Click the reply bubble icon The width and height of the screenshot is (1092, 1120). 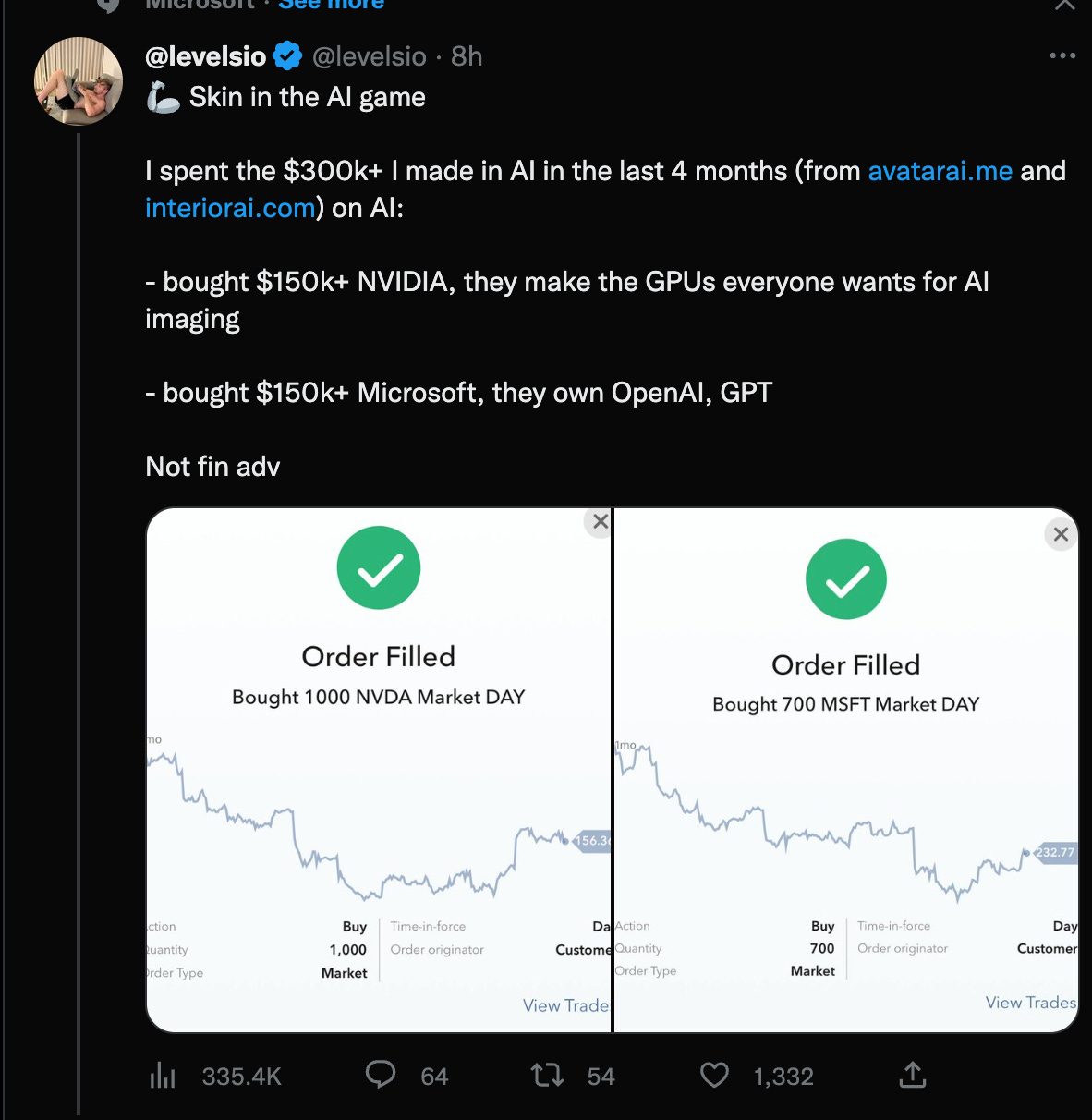[x=381, y=1075]
